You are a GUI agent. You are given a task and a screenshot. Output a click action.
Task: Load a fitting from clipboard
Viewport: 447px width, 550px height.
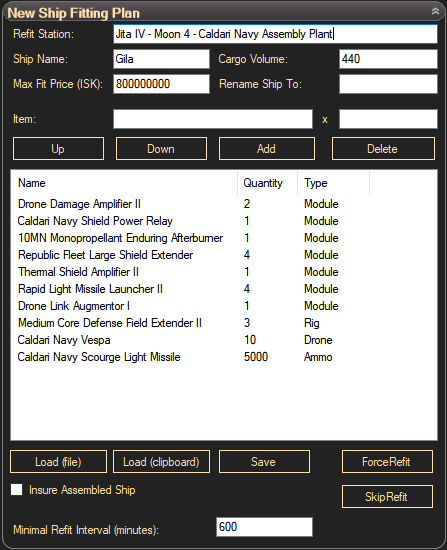point(161,462)
